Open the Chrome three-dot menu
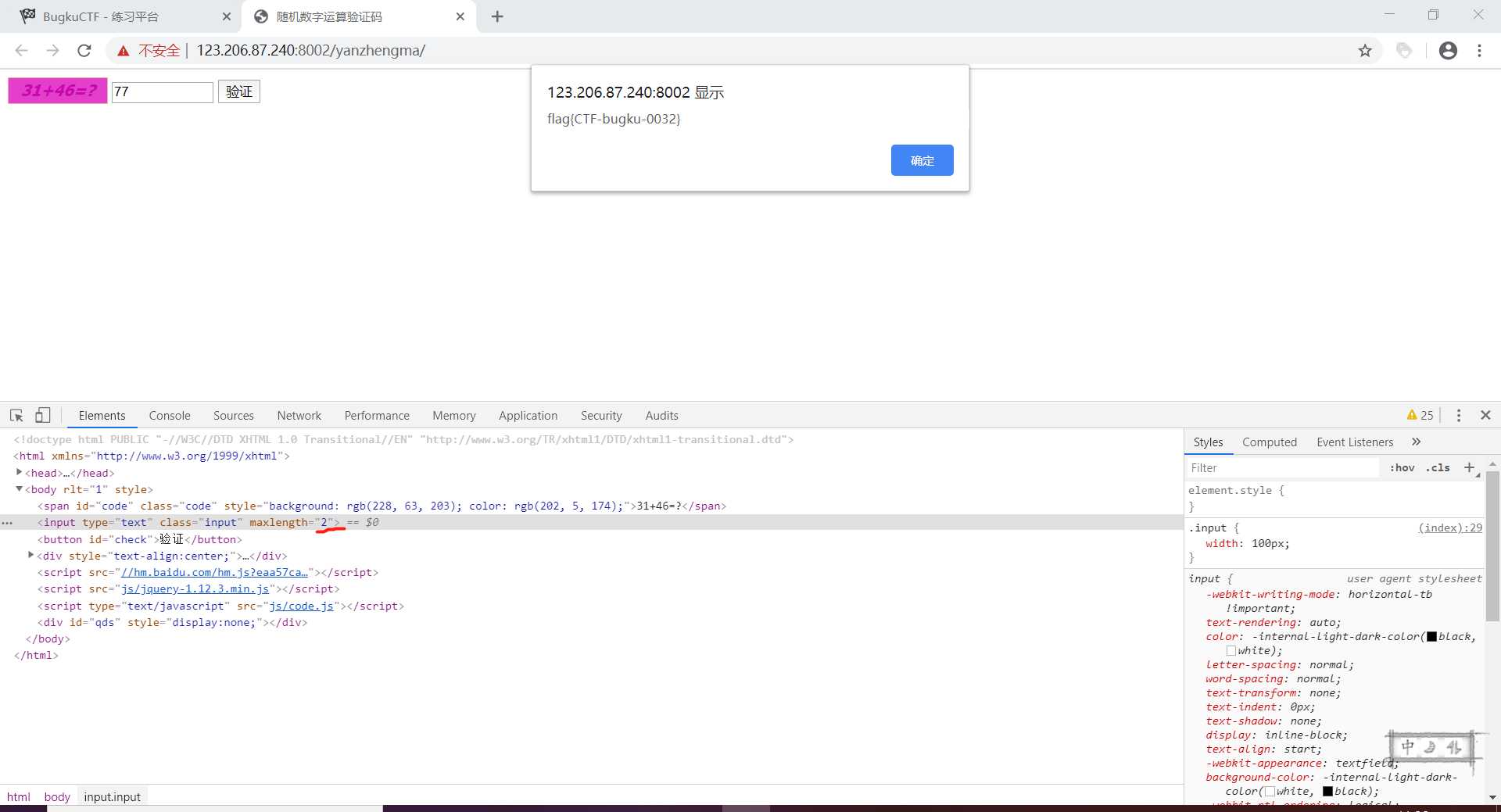Screen dimensions: 1501x812 (x=1479, y=51)
